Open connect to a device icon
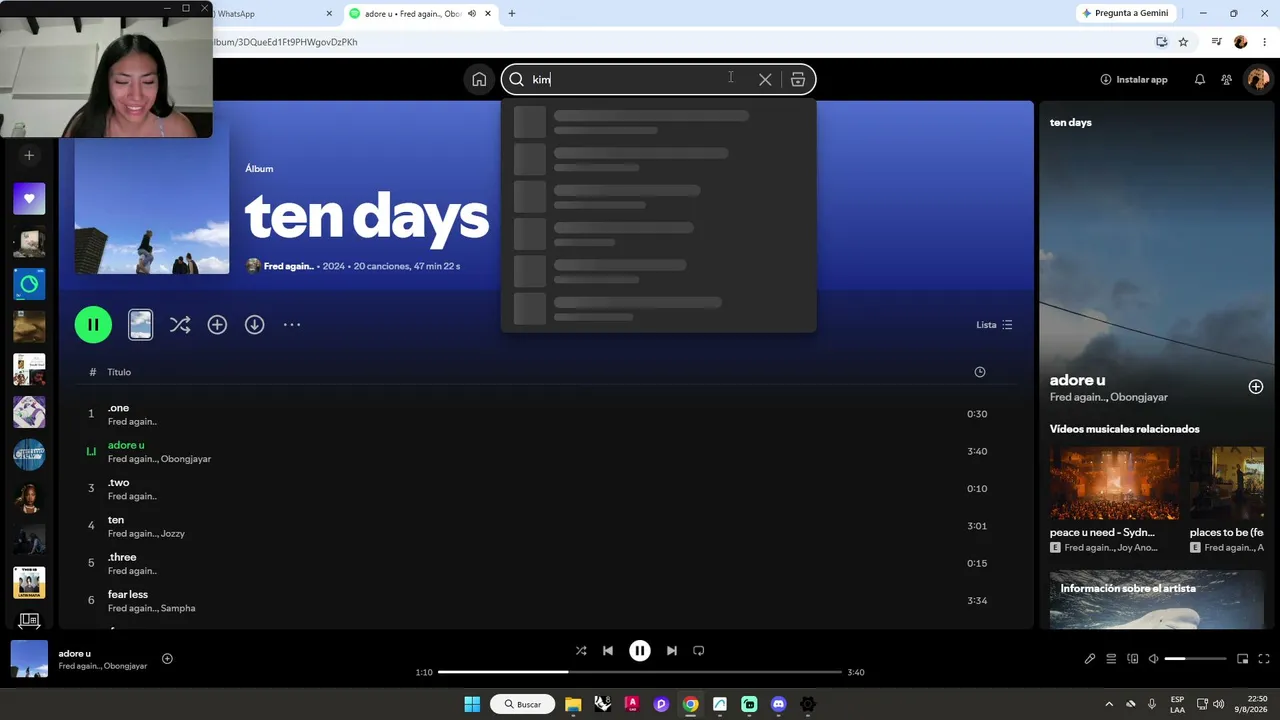This screenshot has height=720, width=1280. [x=1133, y=659]
